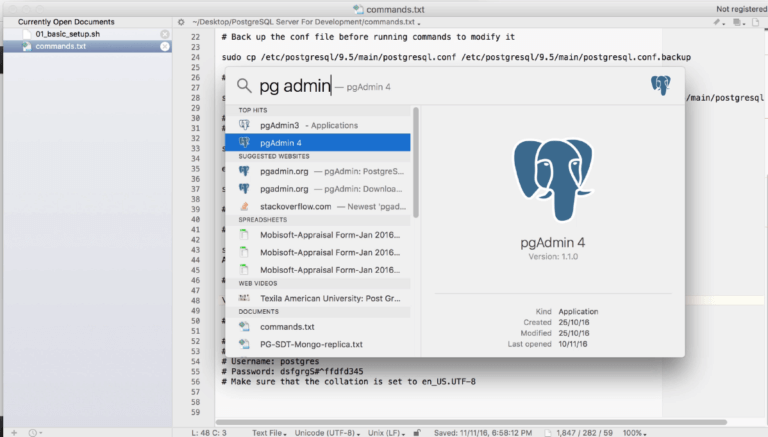Select 01_basic_setup.sh in open documents sidebar

pyautogui.click(x=68, y=34)
